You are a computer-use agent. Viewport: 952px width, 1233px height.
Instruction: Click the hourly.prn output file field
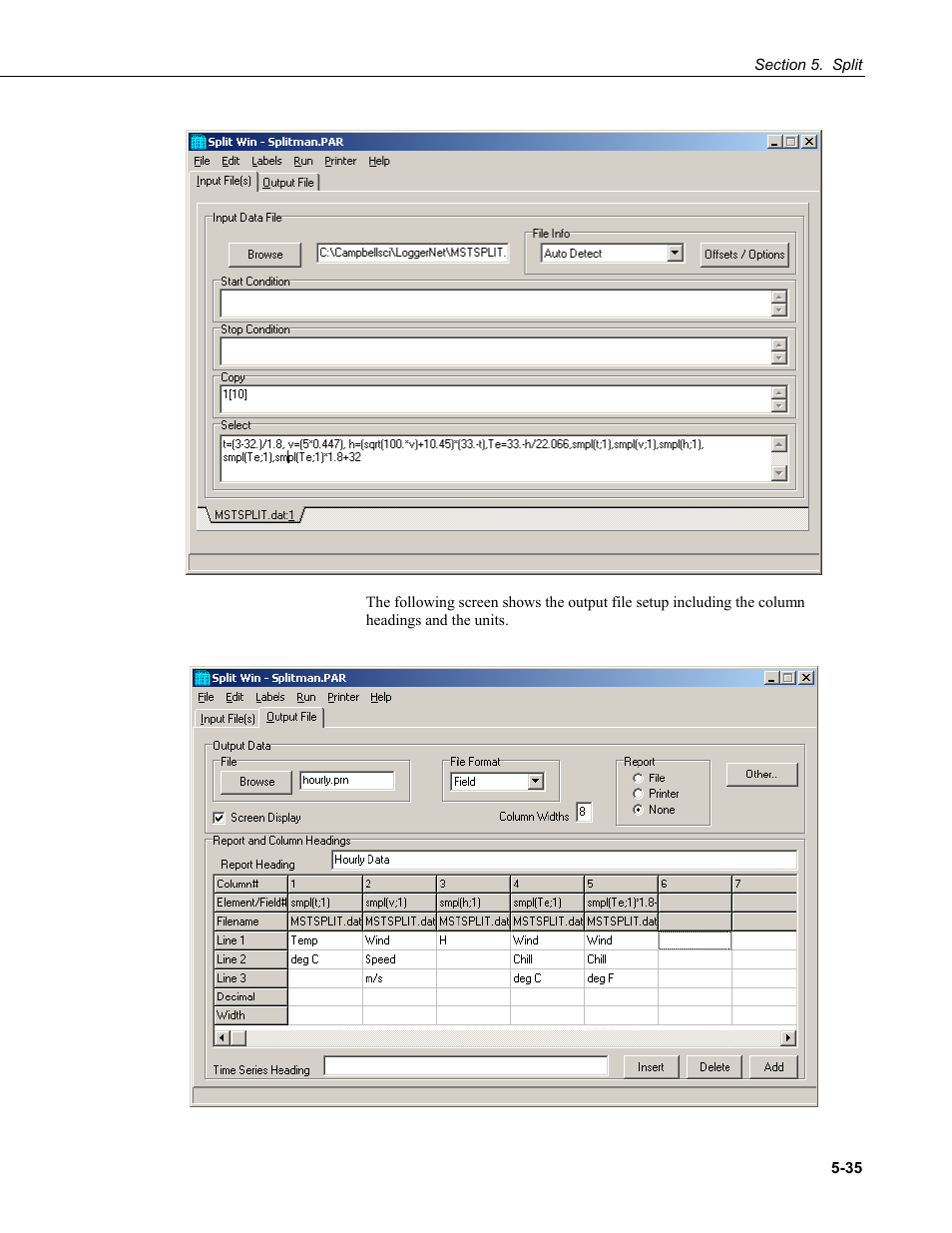(347, 780)
